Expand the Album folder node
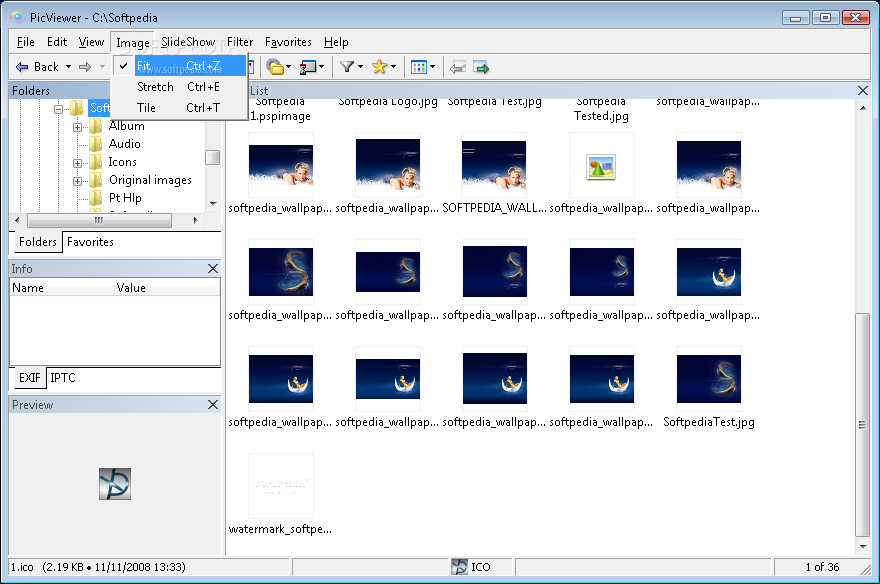This screenshot has height=584, width=880. 77,127
